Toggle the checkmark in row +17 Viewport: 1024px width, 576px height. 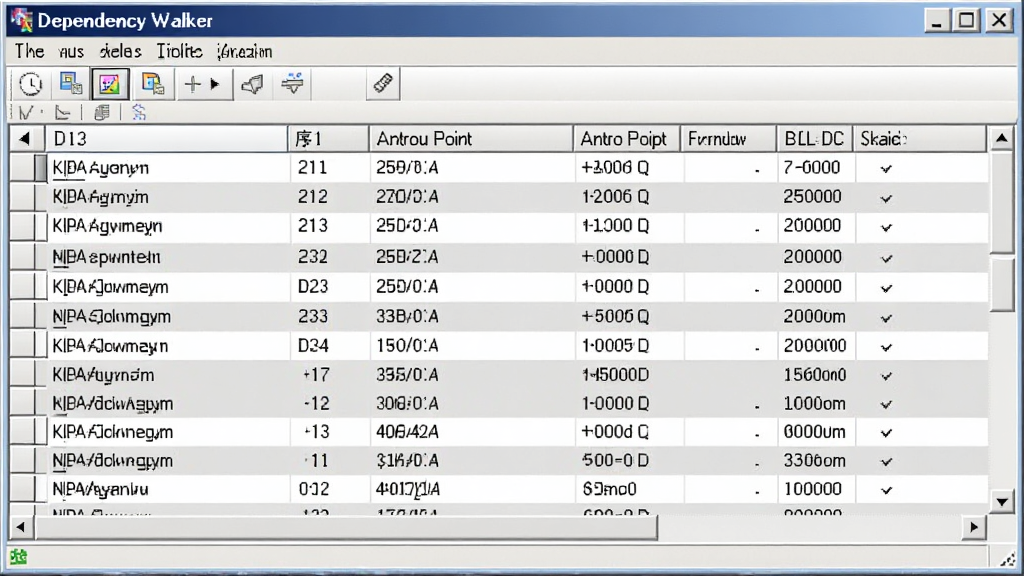pos(886,376)
